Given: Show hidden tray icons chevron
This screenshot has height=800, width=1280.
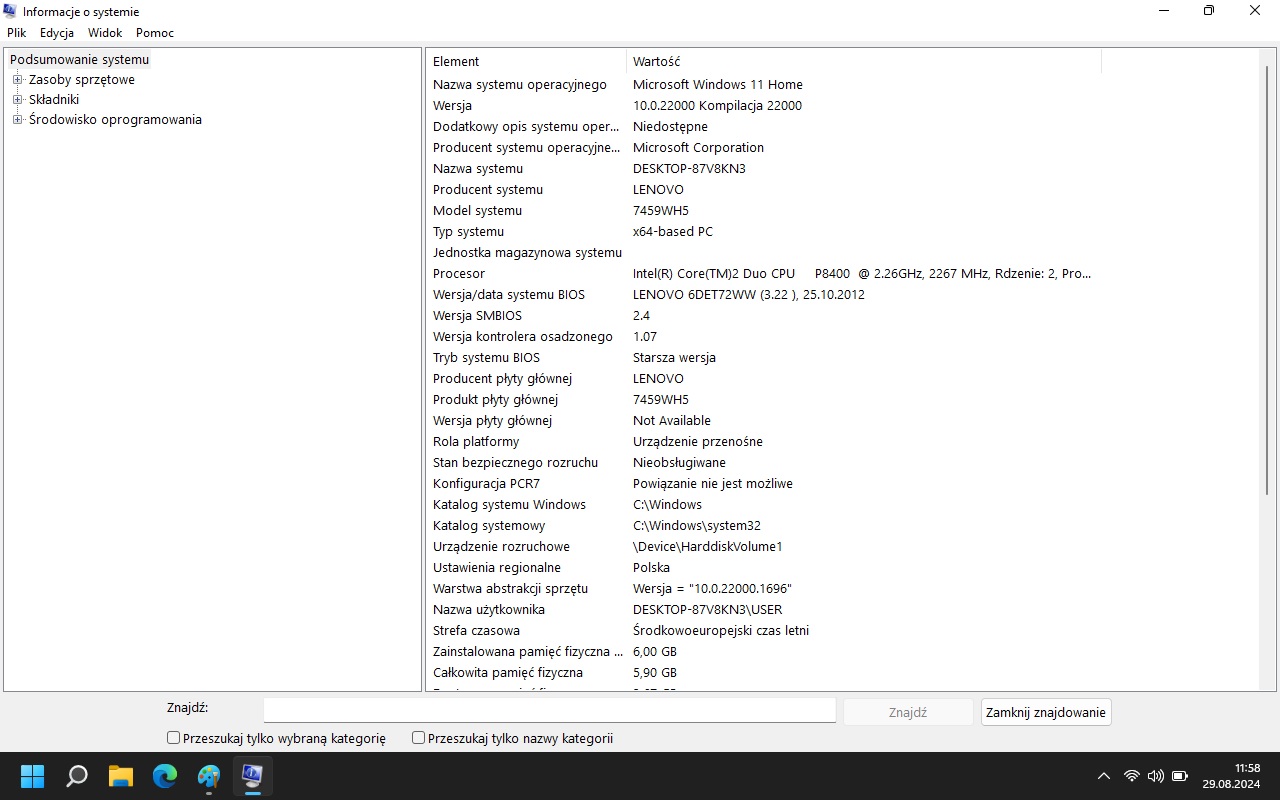Looking at the screenshot, I should click(x=1104, y=775).
